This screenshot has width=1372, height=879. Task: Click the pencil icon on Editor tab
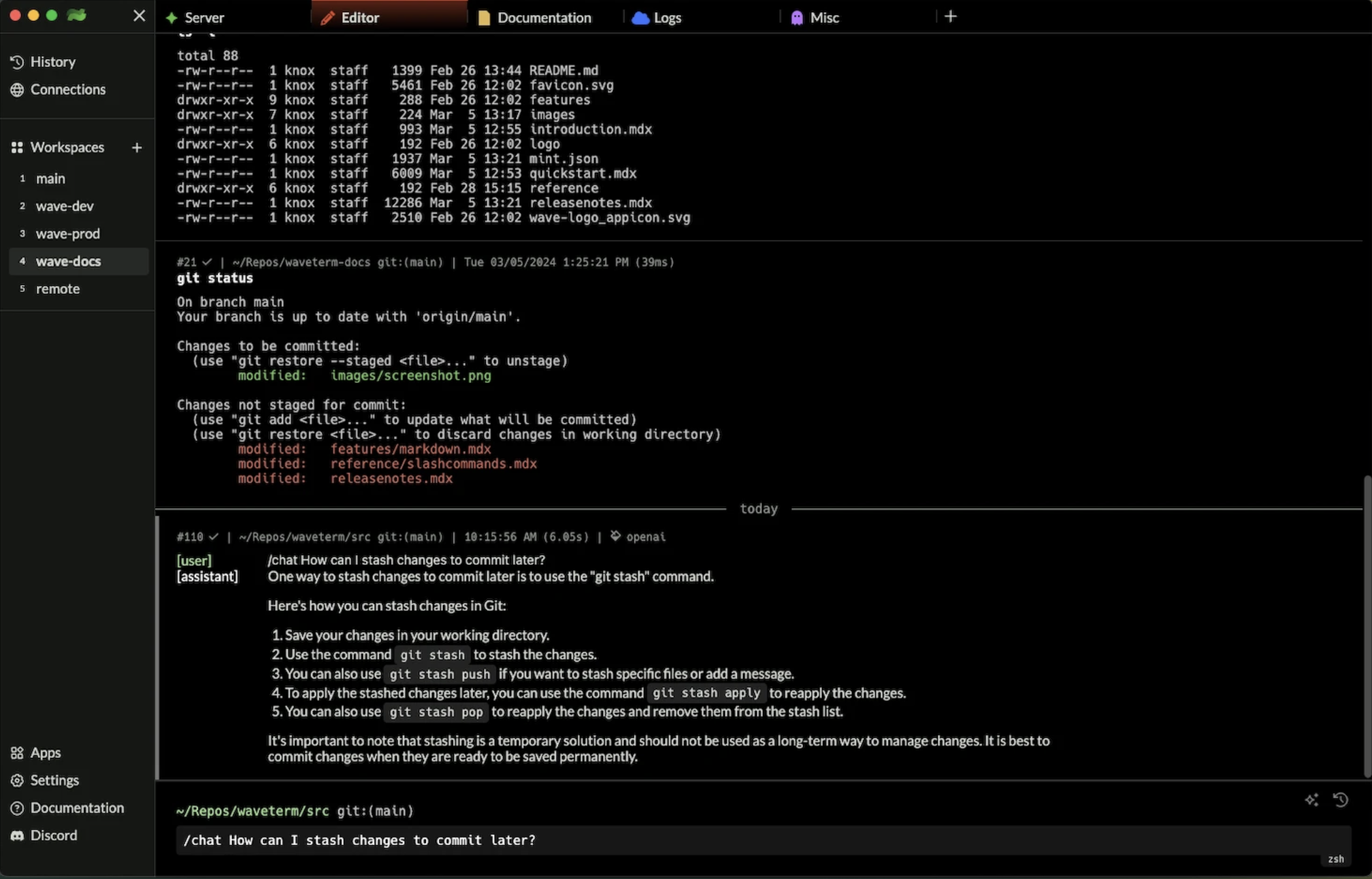point(327,18)
